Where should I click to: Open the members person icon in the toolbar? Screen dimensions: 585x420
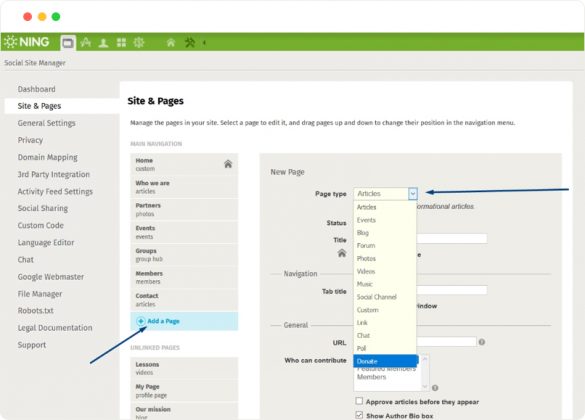(x=103, y=43)
